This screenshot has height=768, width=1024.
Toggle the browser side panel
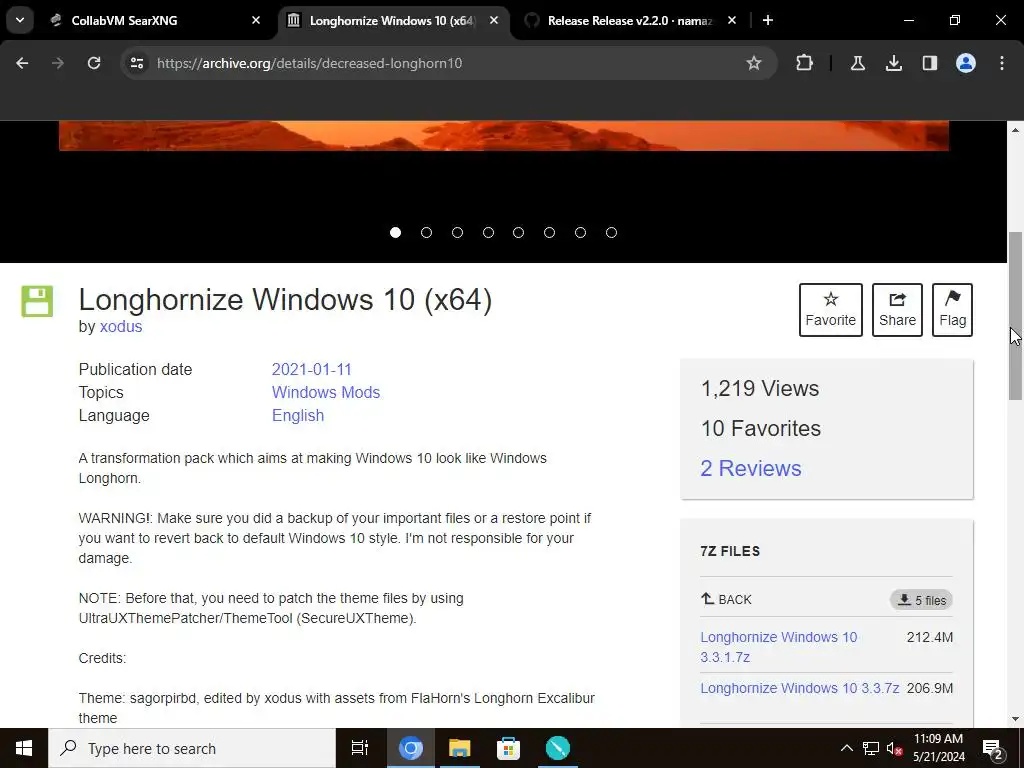(x=930, y=63)
